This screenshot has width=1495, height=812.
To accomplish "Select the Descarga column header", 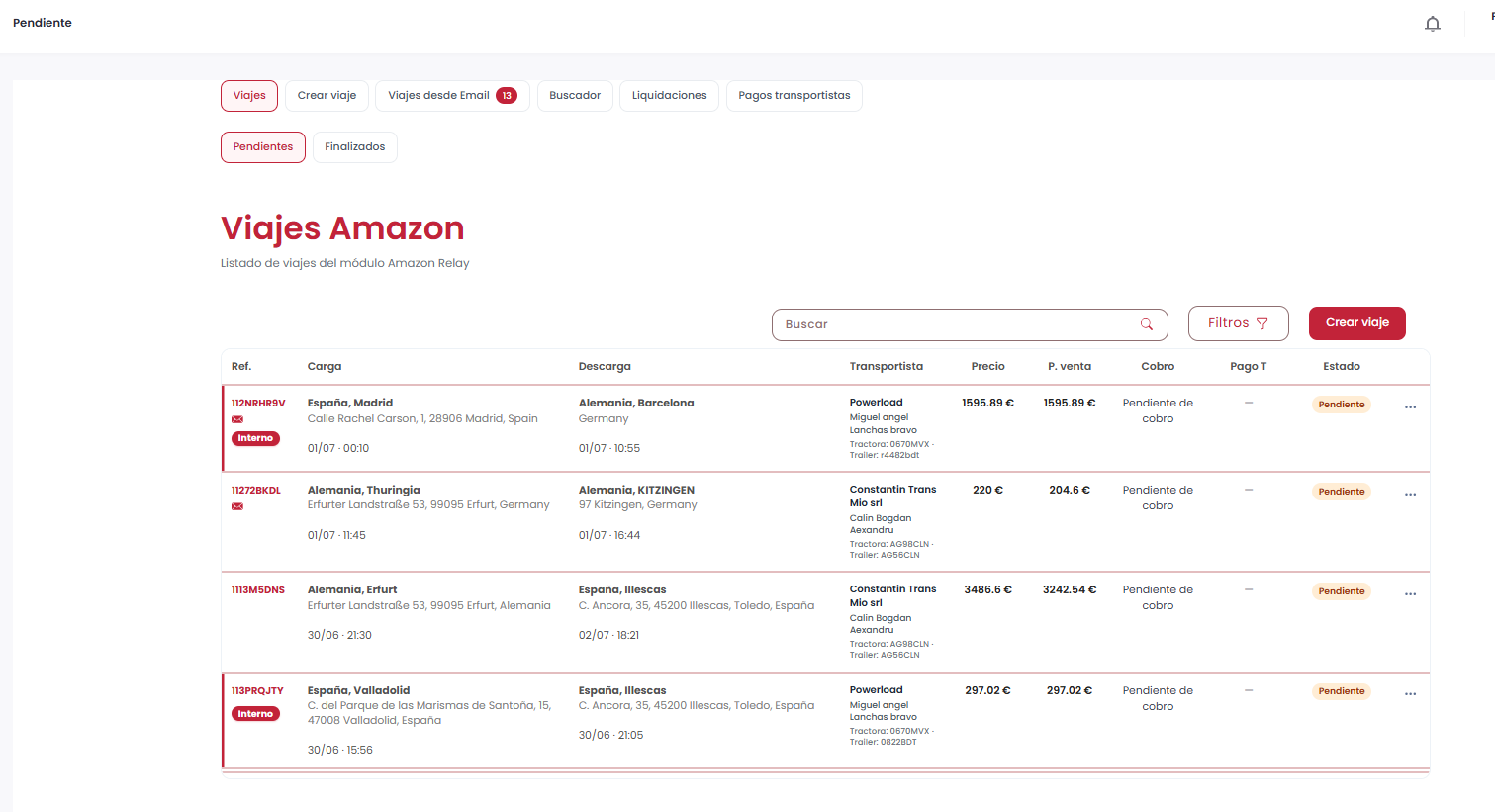I will point(605,367).
